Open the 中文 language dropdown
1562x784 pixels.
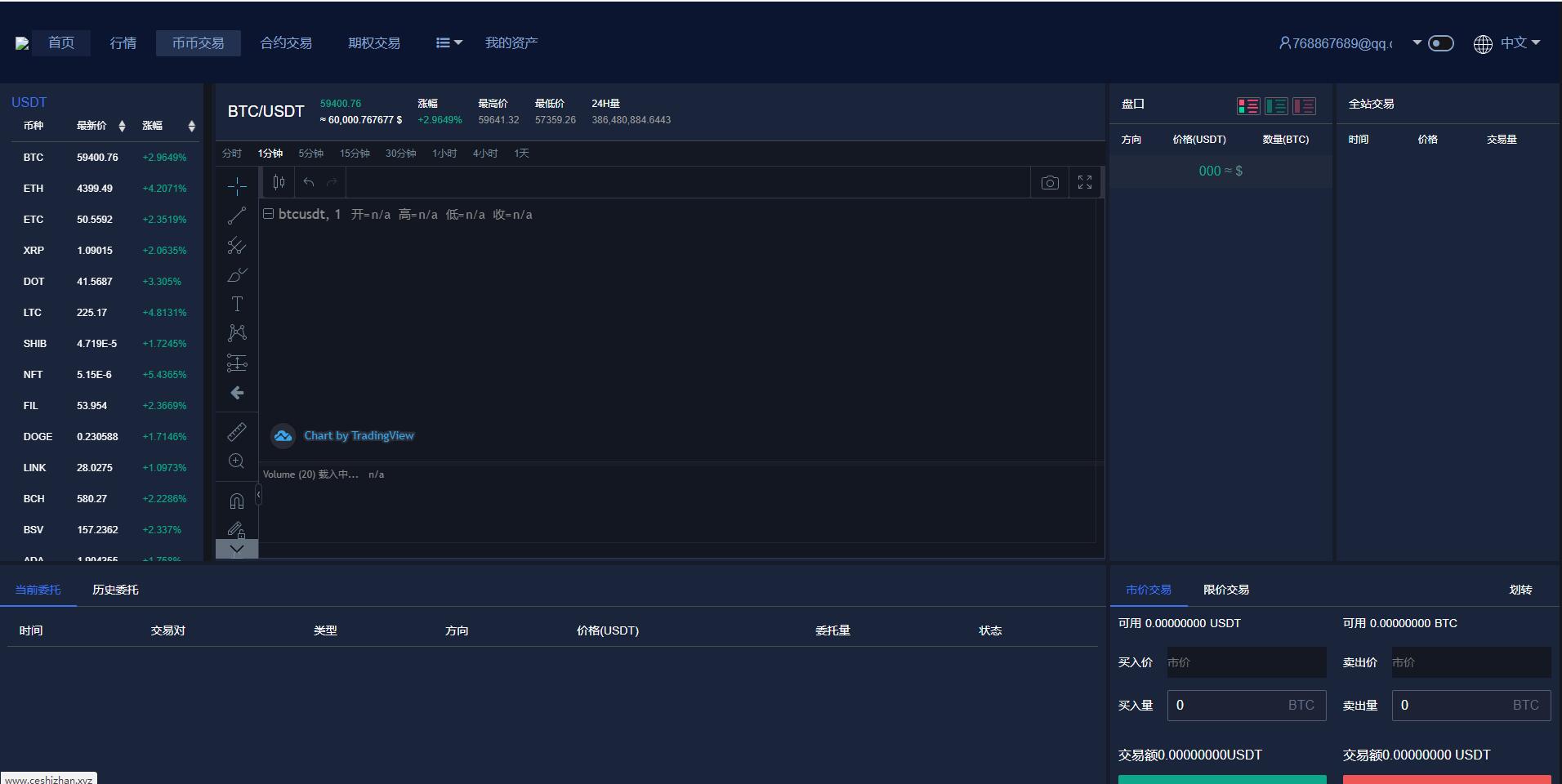pyautogui.click(x=1508, y=43)
